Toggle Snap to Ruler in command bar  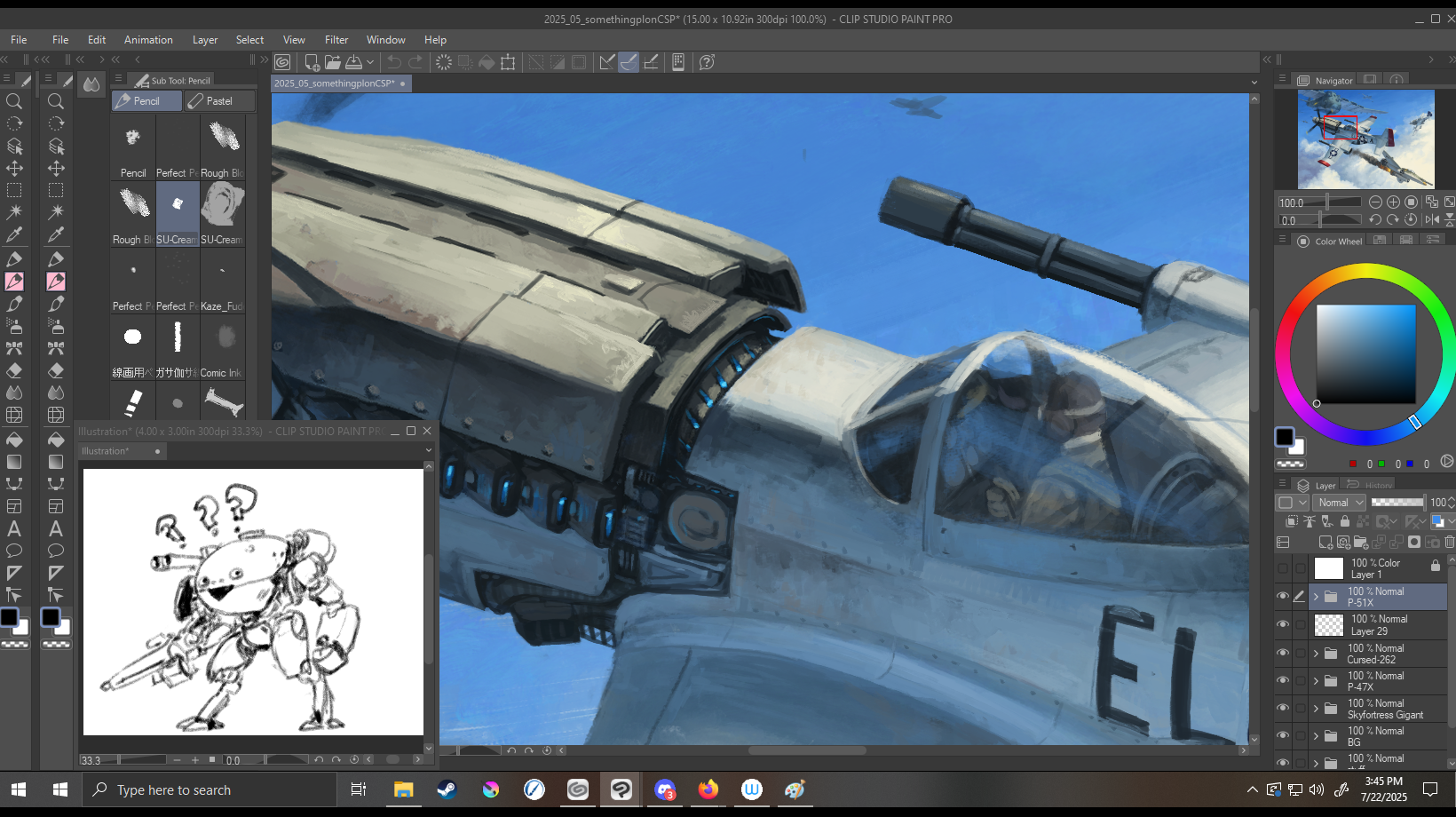tap(607, 62)
